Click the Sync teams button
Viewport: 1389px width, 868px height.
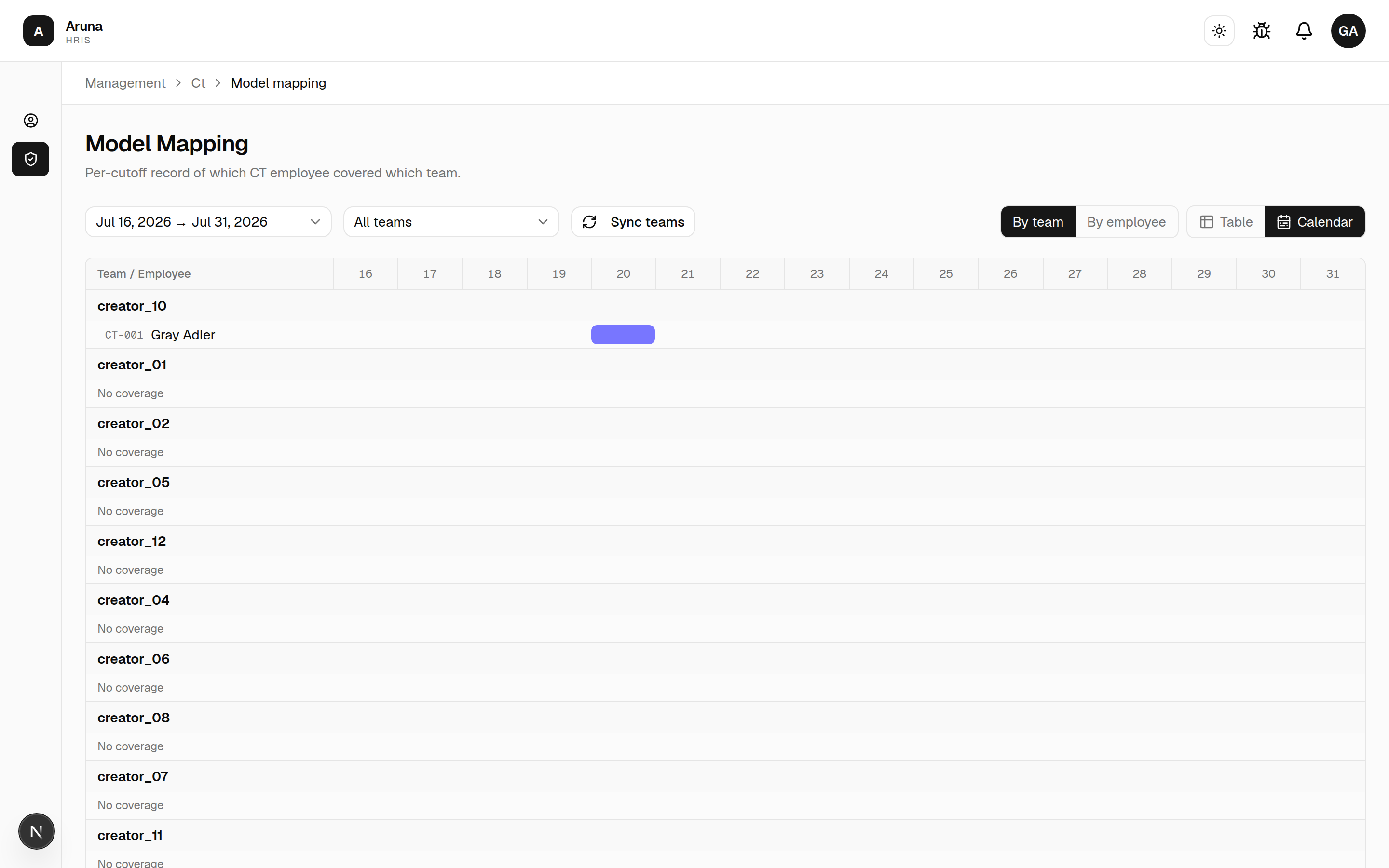pos(633,222)
